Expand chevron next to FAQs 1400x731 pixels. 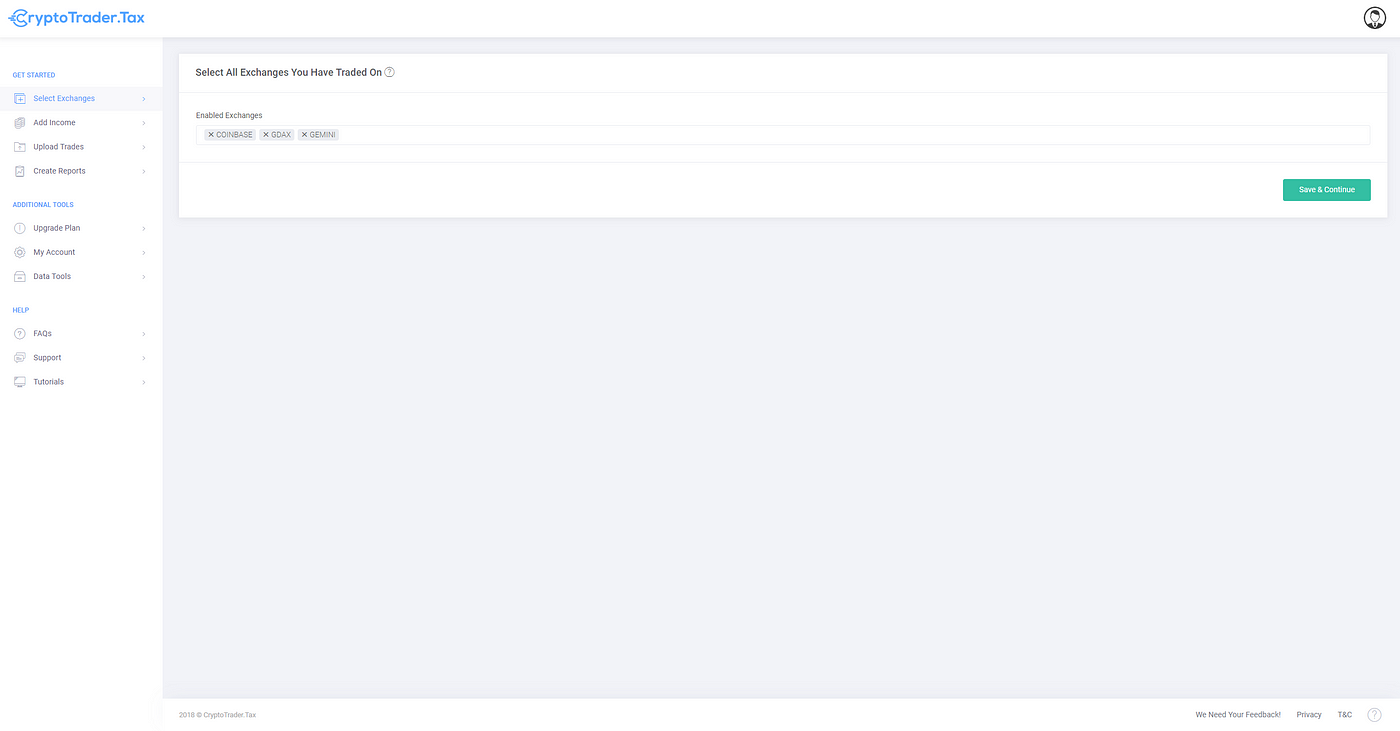pos(144,334)
